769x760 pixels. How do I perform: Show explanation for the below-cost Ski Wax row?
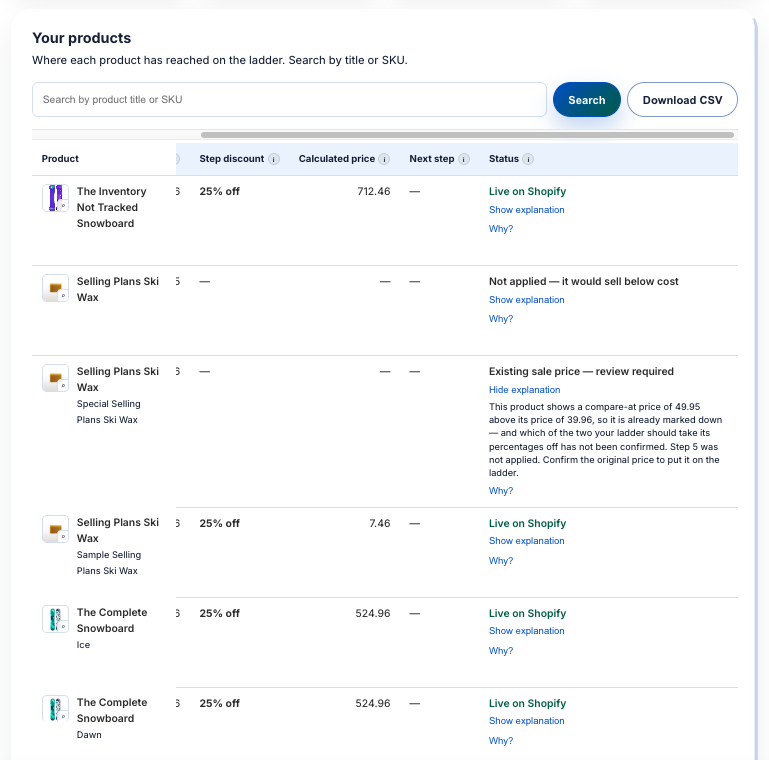coord(526,300)
